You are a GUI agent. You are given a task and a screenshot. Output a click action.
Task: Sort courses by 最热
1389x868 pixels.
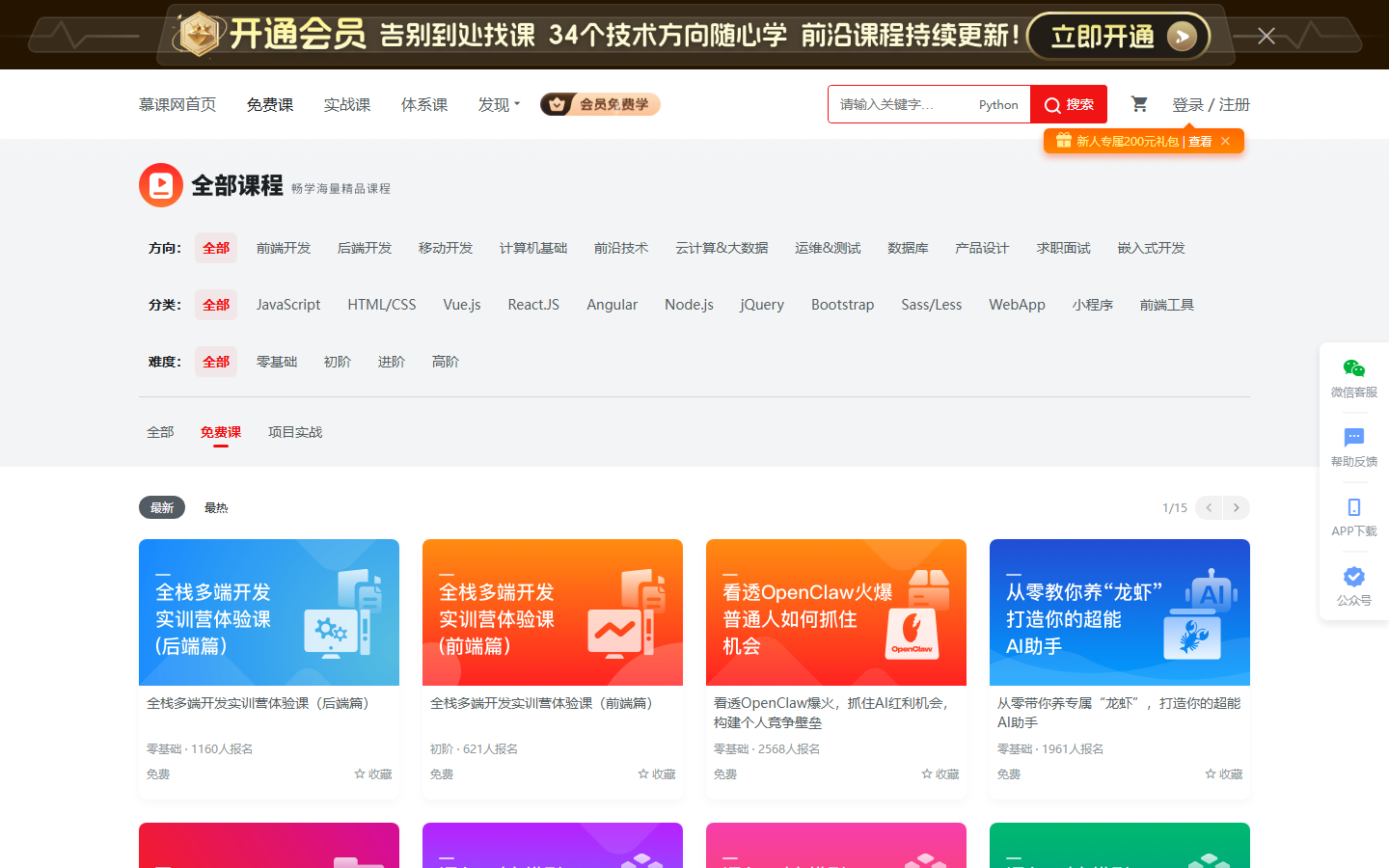[216, 507]
